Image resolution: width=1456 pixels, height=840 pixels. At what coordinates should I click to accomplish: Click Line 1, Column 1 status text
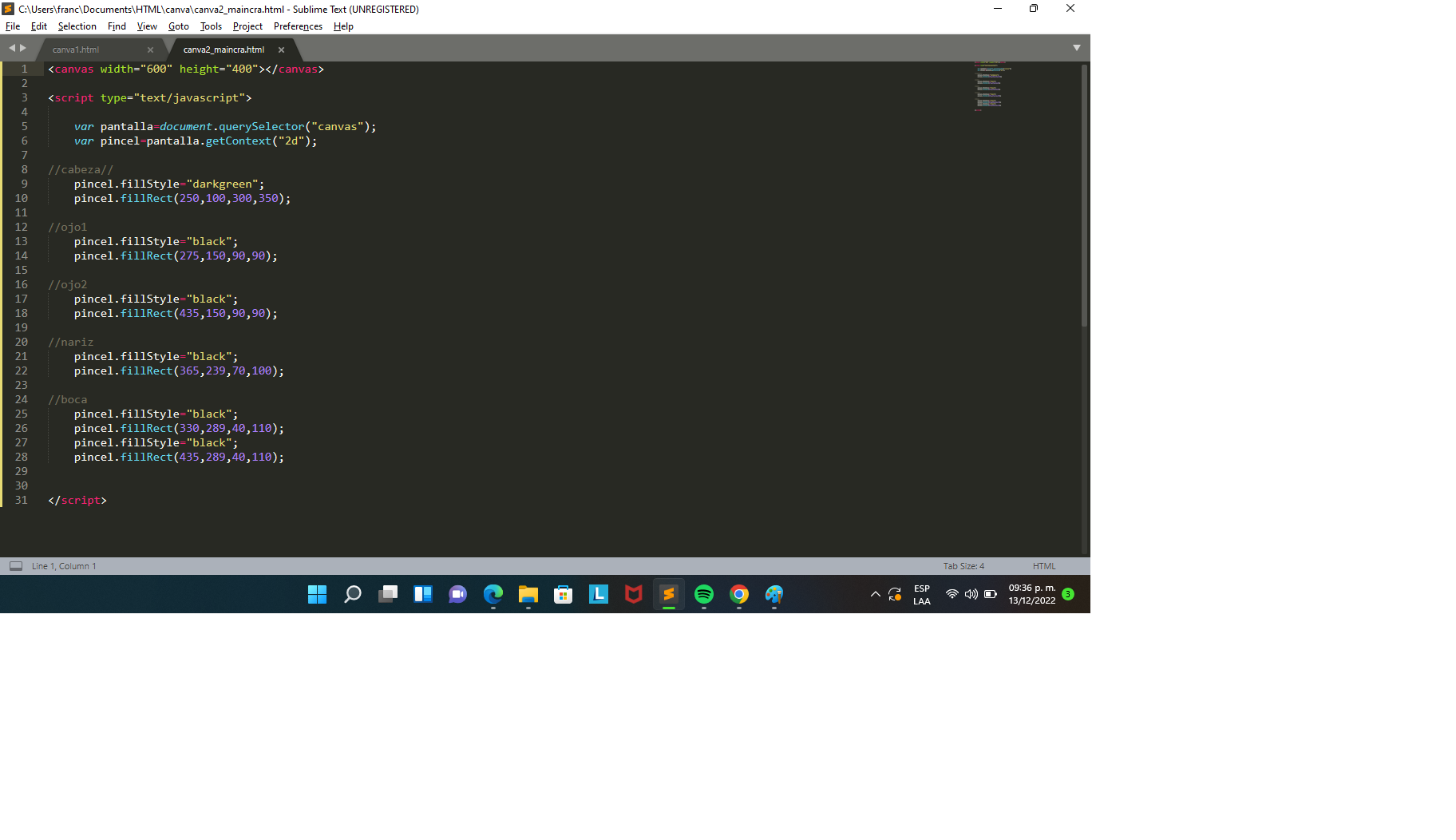64,566
